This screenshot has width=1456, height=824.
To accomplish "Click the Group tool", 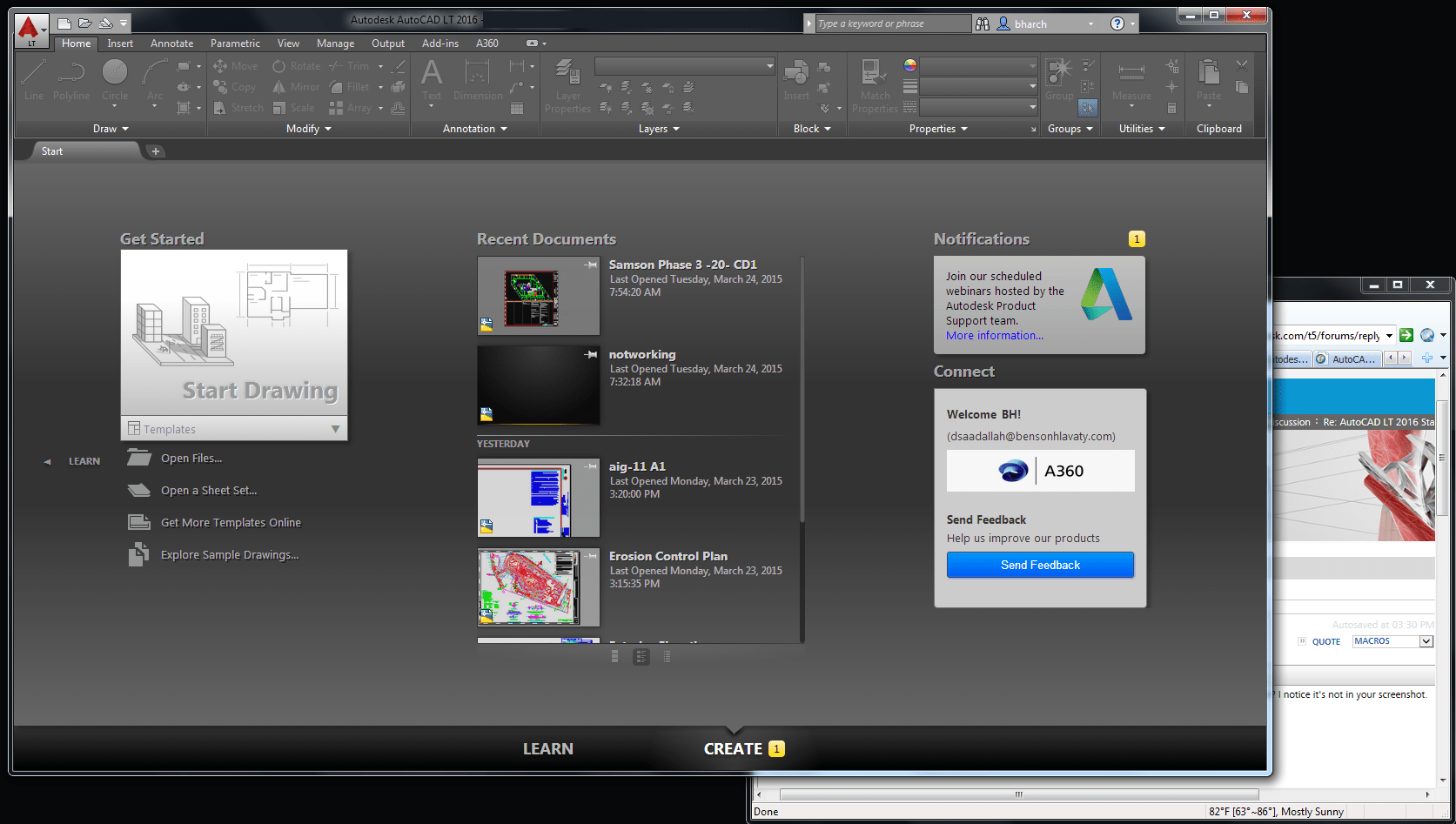I will [1059, 80].
